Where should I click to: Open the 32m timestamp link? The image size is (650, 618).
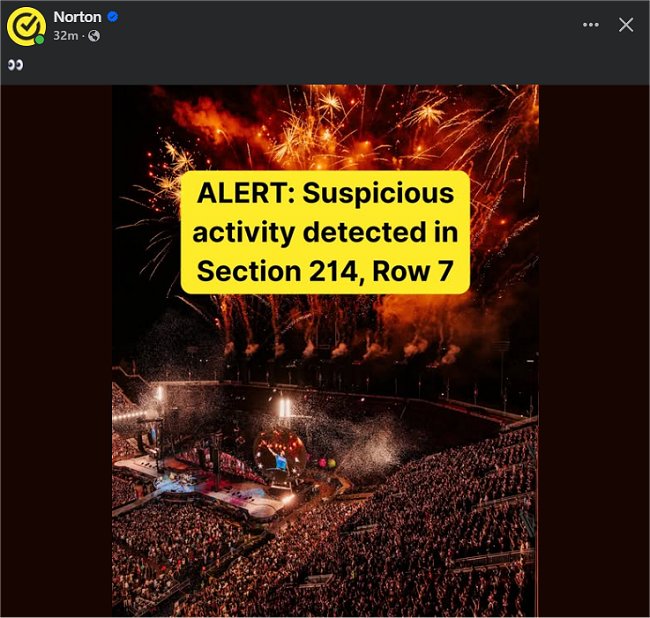tap(65, 36)
